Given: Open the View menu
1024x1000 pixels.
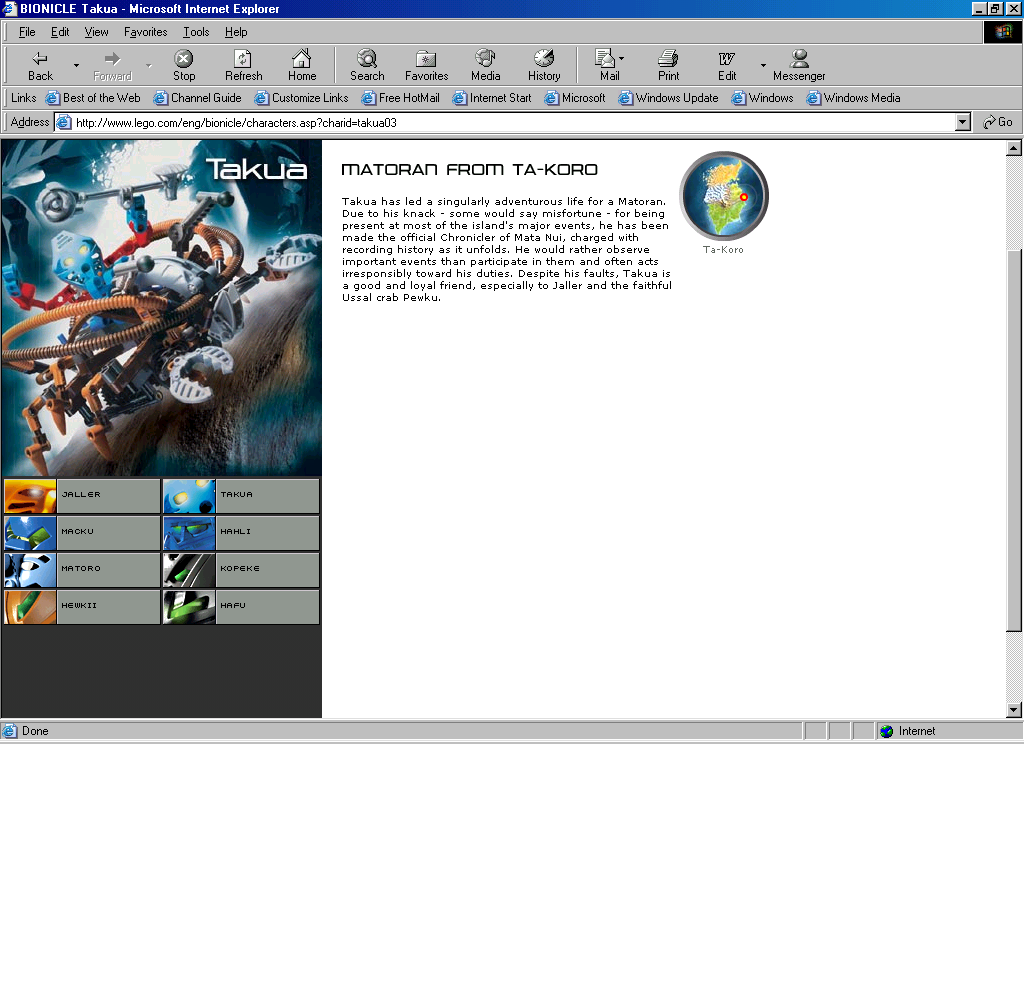Looking at the screenshot, I should click(x=96, y=32).
